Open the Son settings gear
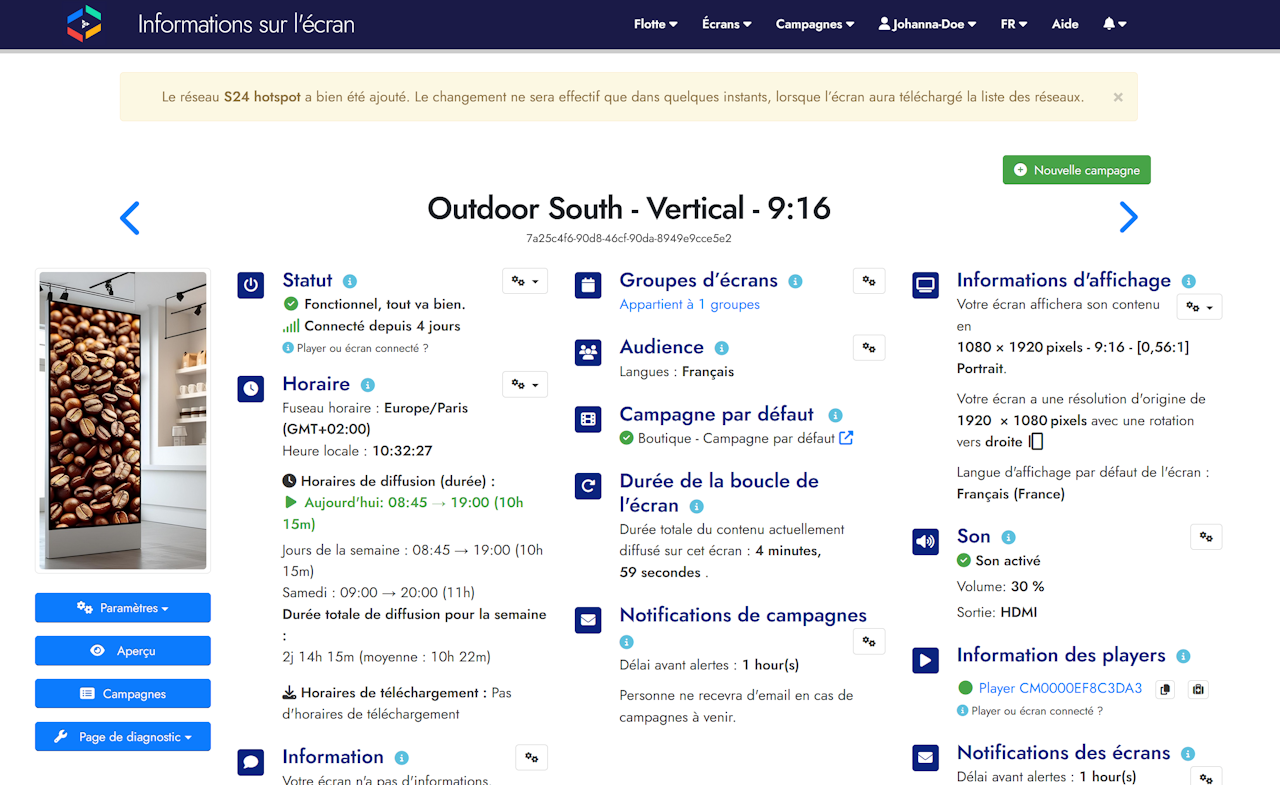 click(x=1206, y=537)
